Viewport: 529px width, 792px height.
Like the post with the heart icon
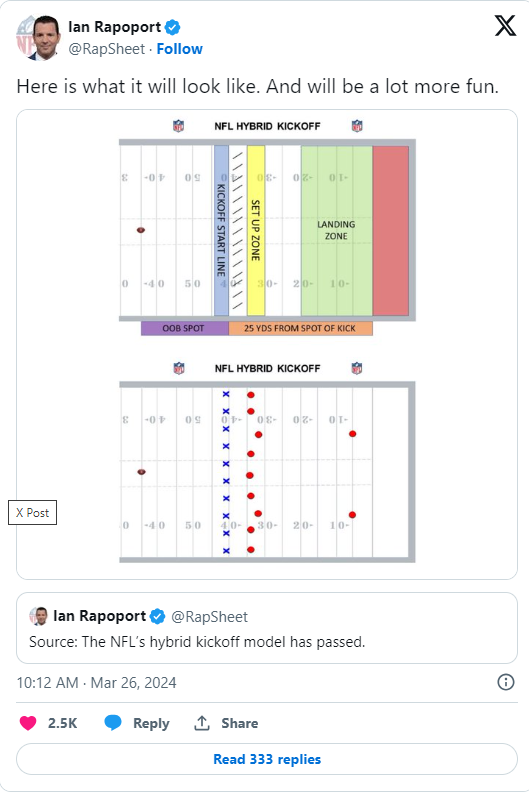click(28, 723)
